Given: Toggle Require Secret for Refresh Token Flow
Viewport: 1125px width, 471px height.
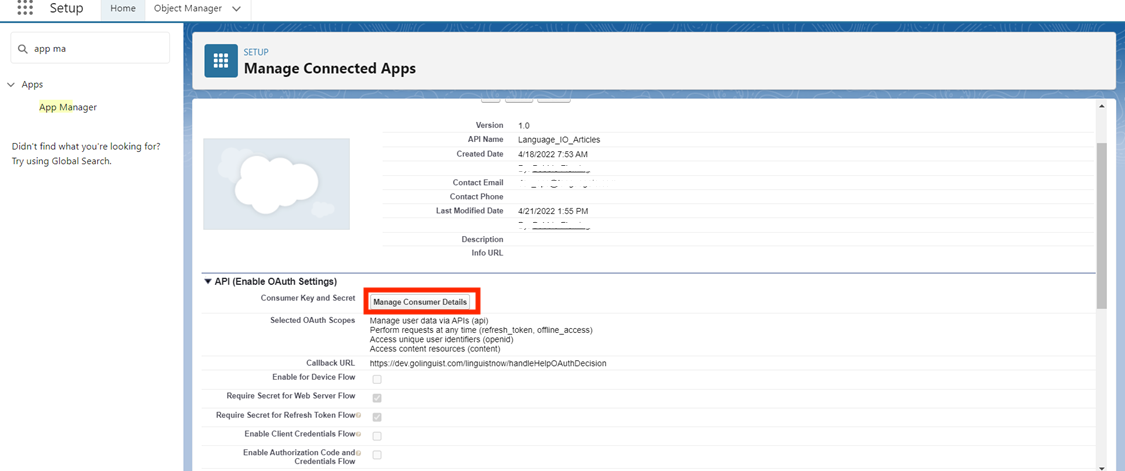Looking at the screenshot, I should (377, 416).
